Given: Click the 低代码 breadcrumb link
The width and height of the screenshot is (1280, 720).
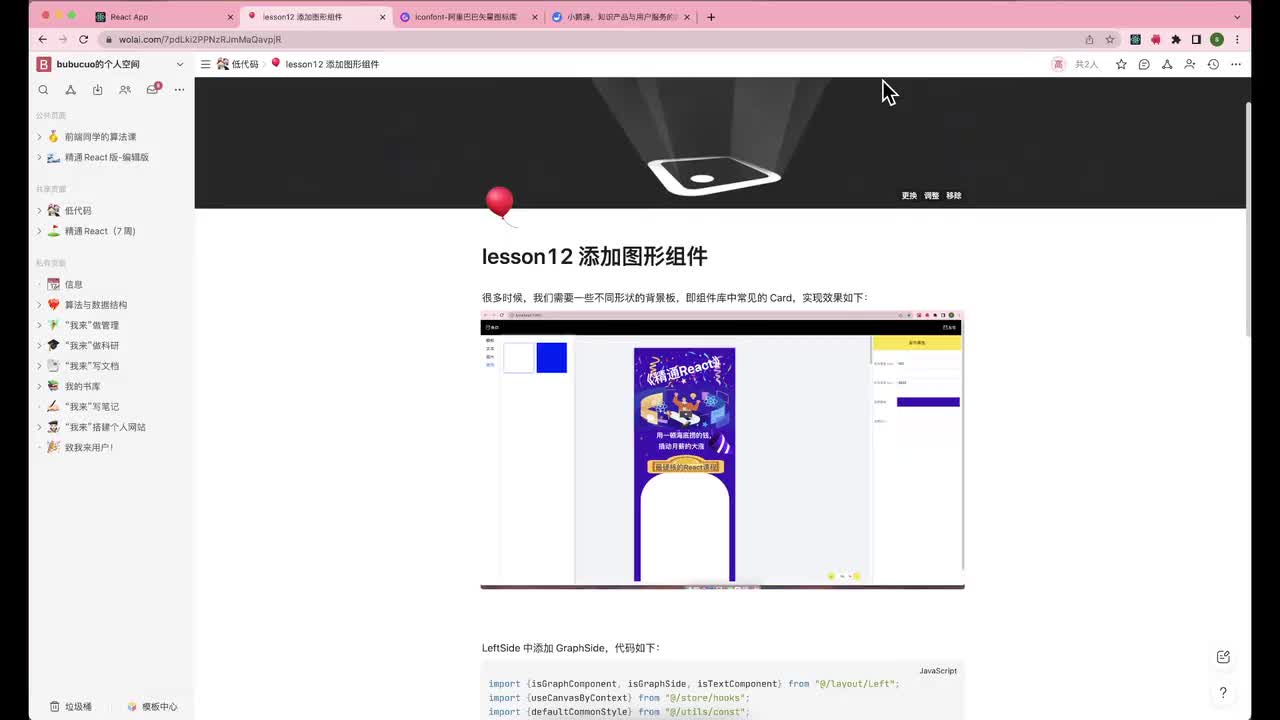Looking at the screenshot, I should tap(238, 64).
